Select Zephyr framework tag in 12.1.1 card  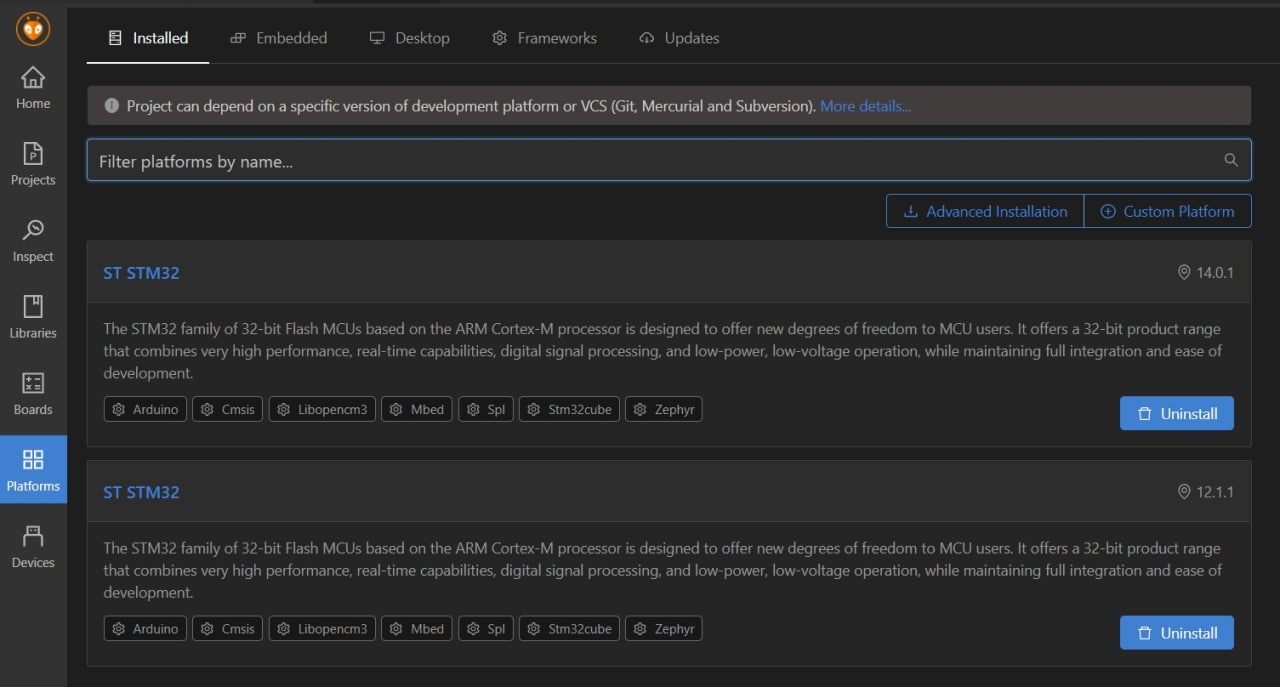tap(664, 629)
